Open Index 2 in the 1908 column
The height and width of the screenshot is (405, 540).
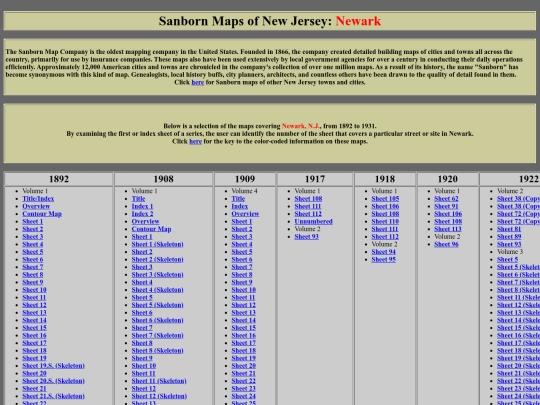[x=142, y=214]
